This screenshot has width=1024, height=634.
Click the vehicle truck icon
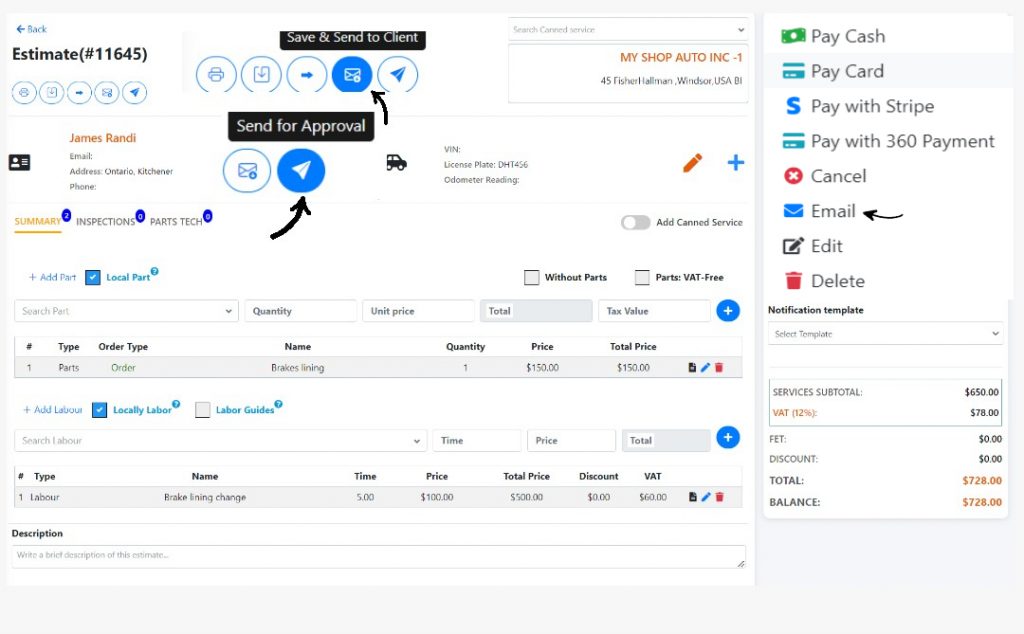point(396,162)
